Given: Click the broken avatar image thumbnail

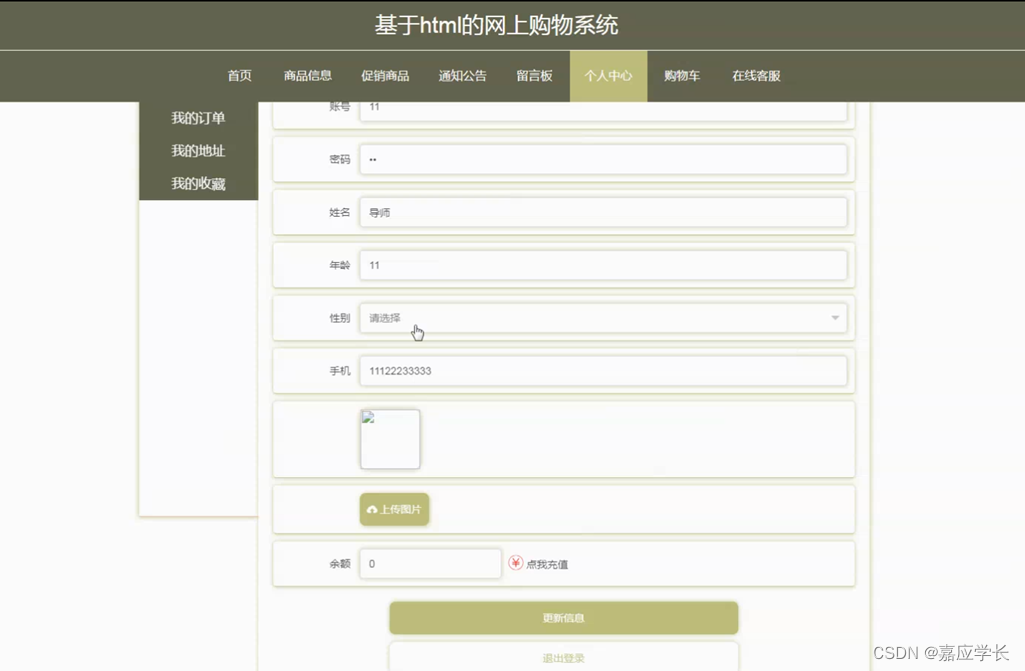Looking at the screenshot, I should coord(390,439).
